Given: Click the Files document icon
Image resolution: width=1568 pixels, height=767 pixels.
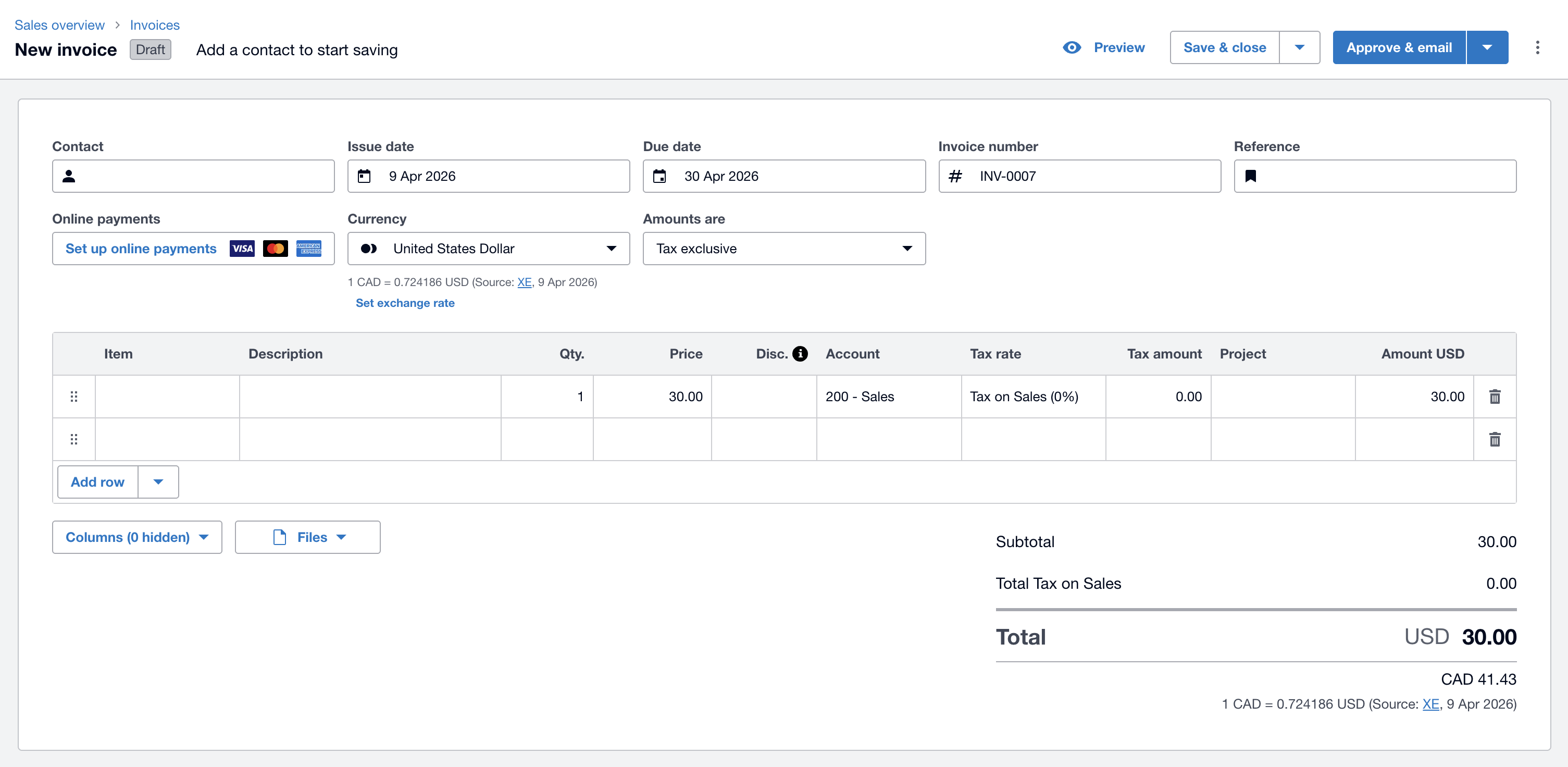Looking at the screenshot, I should coord(280,537).
